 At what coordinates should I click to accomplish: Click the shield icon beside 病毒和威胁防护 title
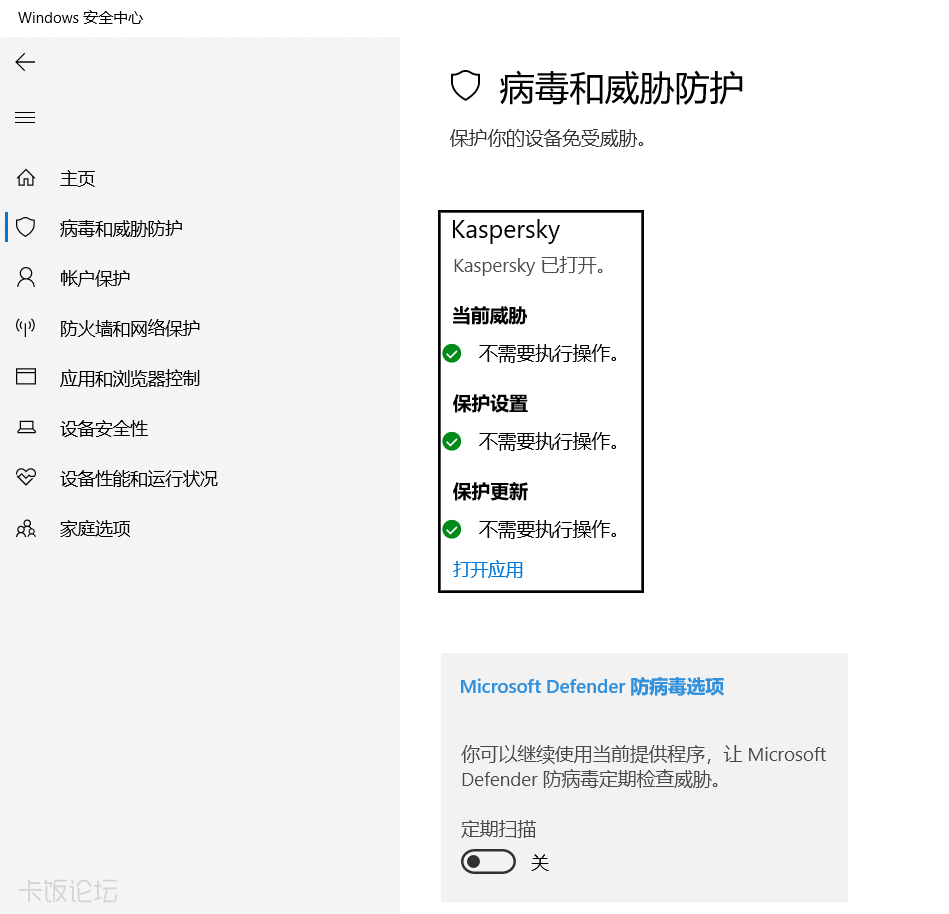click(x=464, y=86)
